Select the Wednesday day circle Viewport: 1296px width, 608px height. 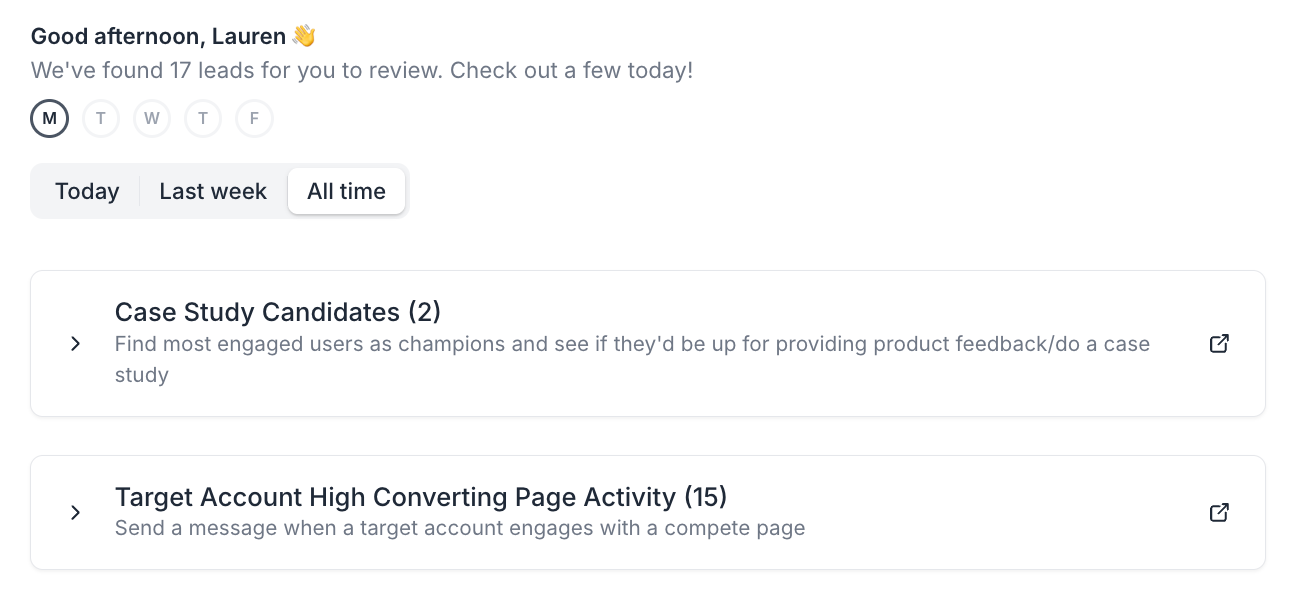(x=152, y=120)
